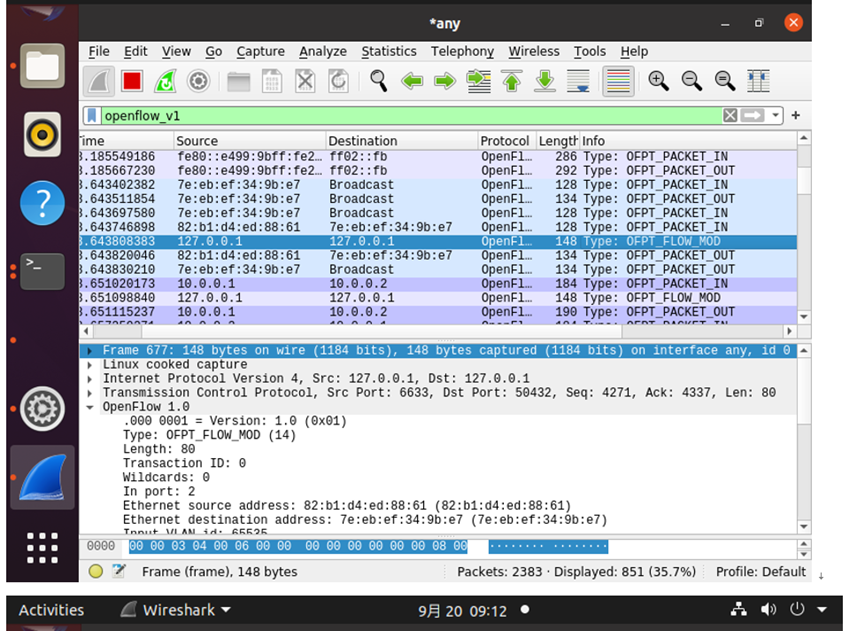Viewport: 865px width, 631px height.
Task: Click the openflow_v1 filter field
Action: (x=411, y=115)
